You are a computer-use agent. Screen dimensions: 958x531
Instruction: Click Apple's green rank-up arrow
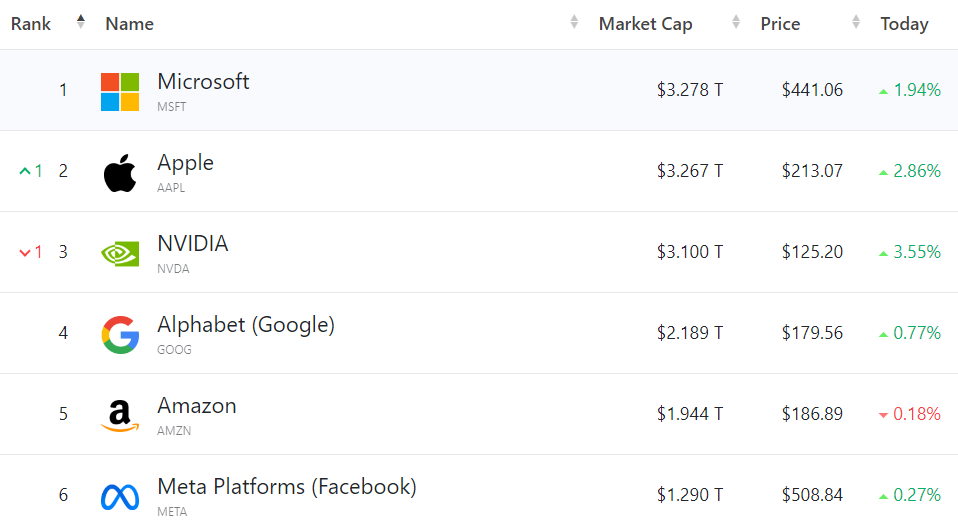[x=25, y=171]
